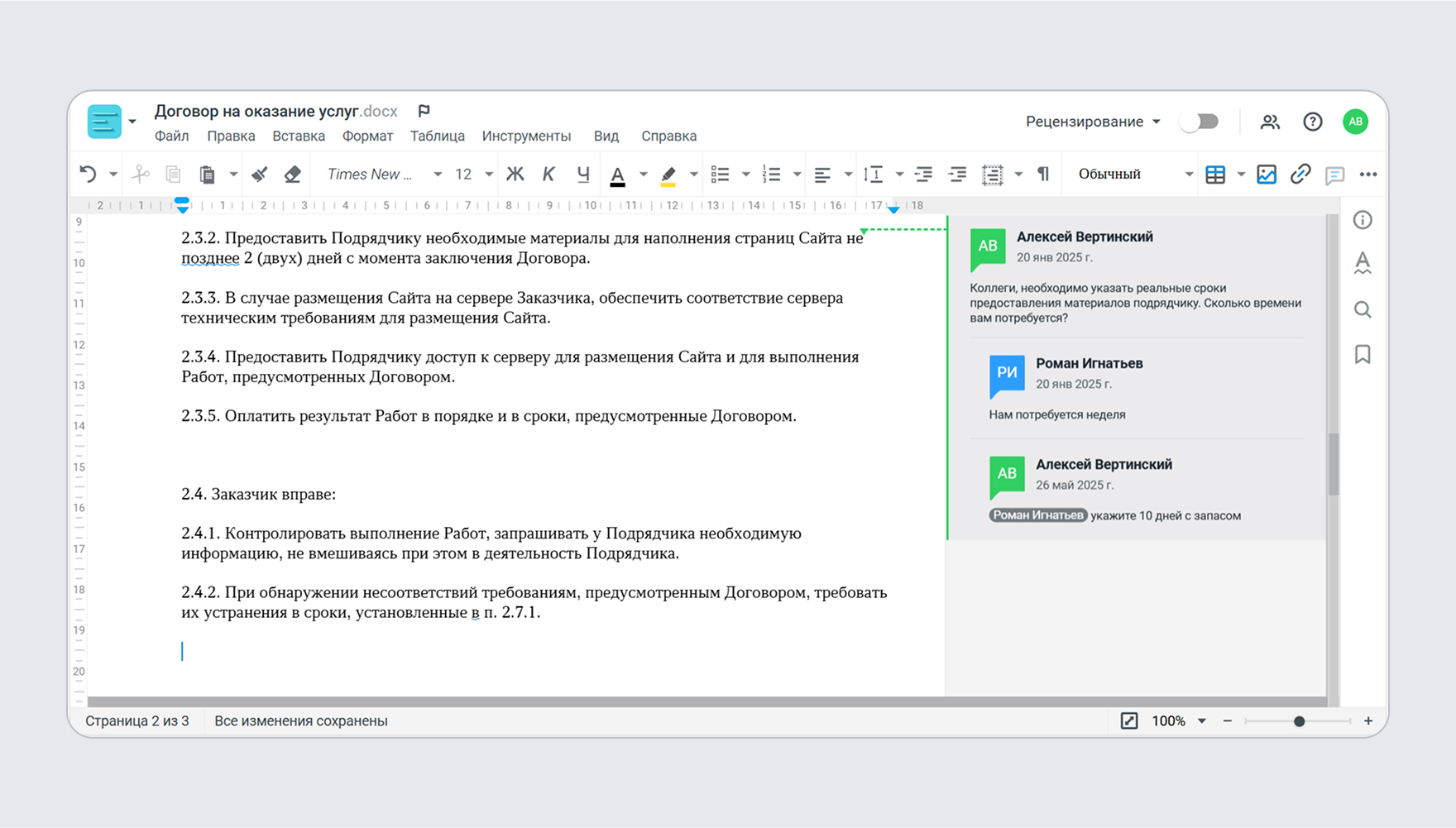Open the Файл menu
Image resolution: width=1456 pixels, height=828 pixels.
pos(171,136)
